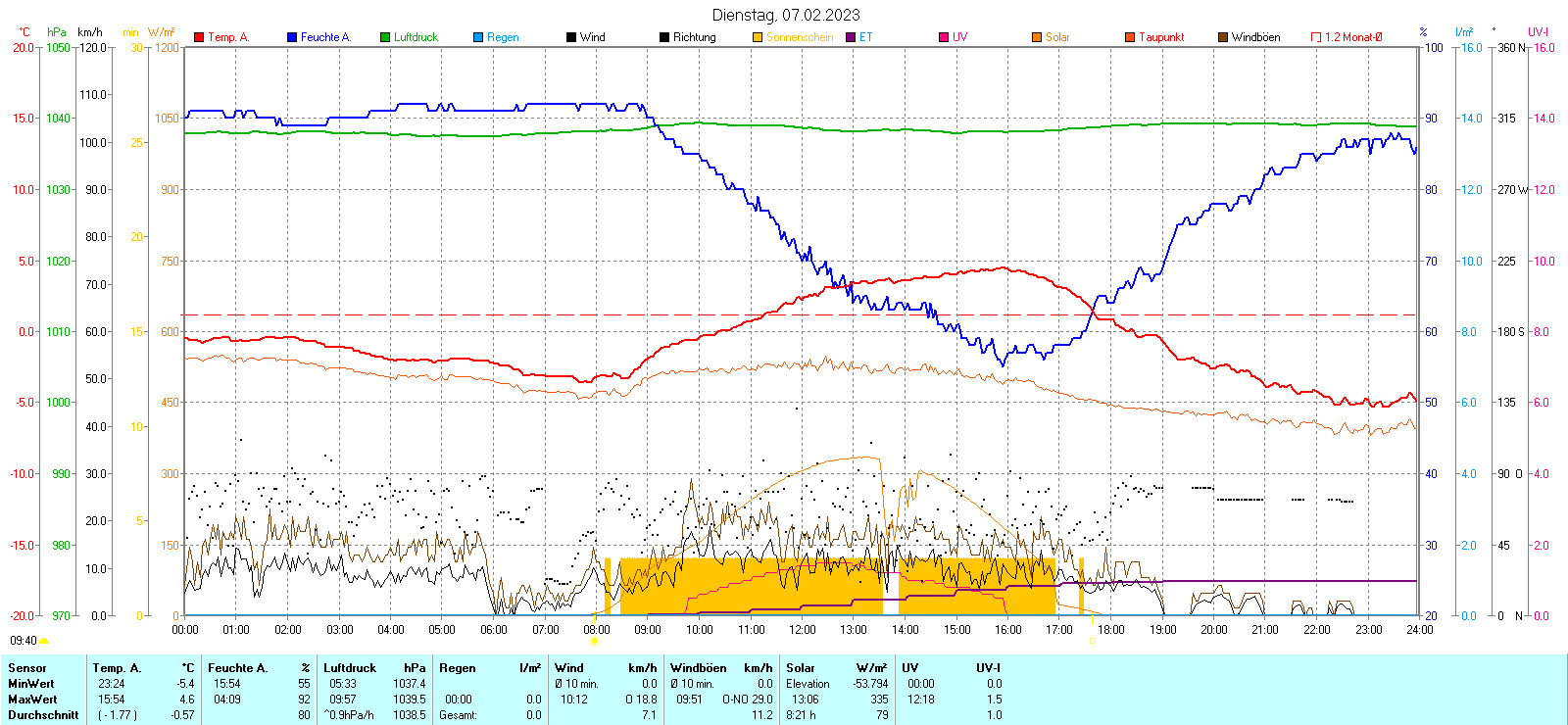Screen dimensions: 1568x725
Task: Click the orange Solar legend swatch
Action: click(1037, 37)
